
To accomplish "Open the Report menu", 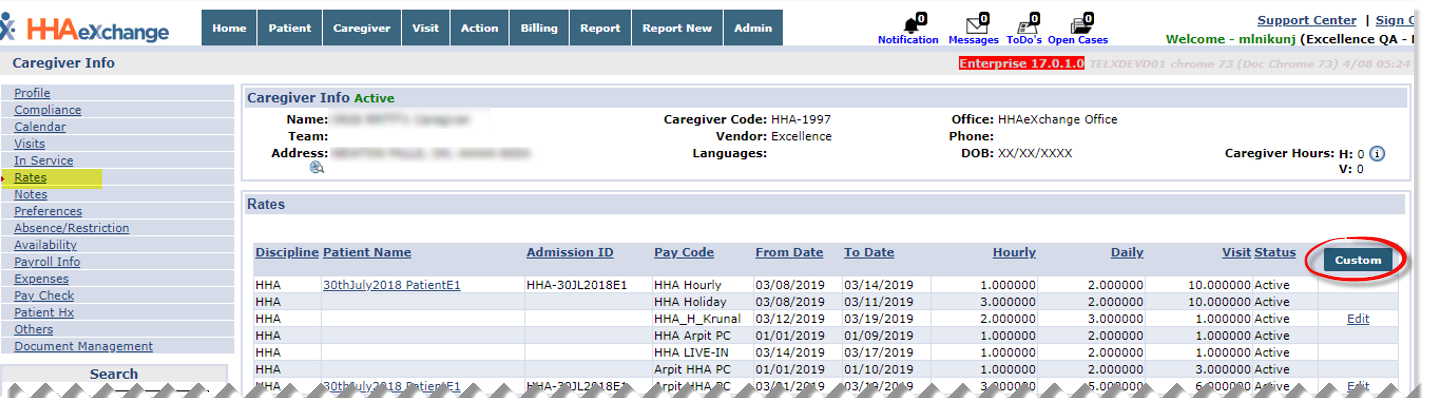I will click(x=601, y=28).
